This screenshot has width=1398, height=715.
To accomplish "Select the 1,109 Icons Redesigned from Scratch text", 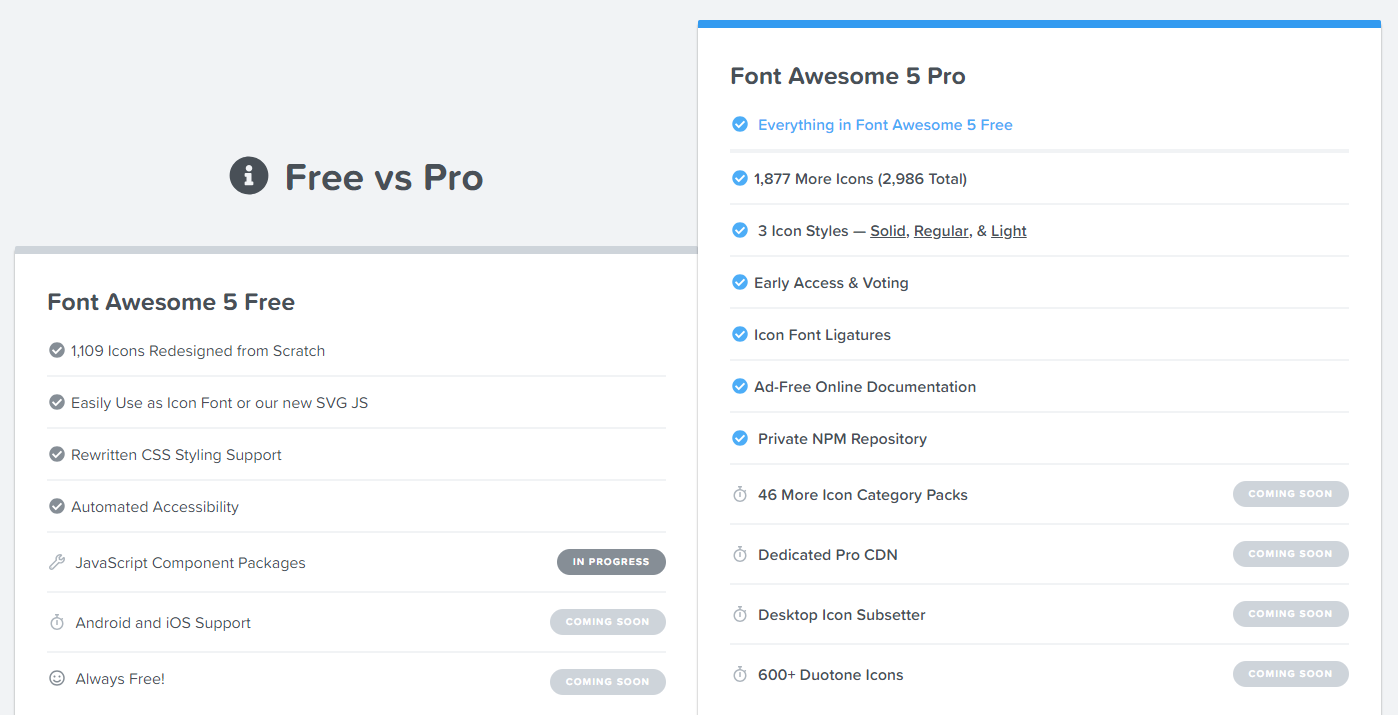I will click(x=198, y=351).
